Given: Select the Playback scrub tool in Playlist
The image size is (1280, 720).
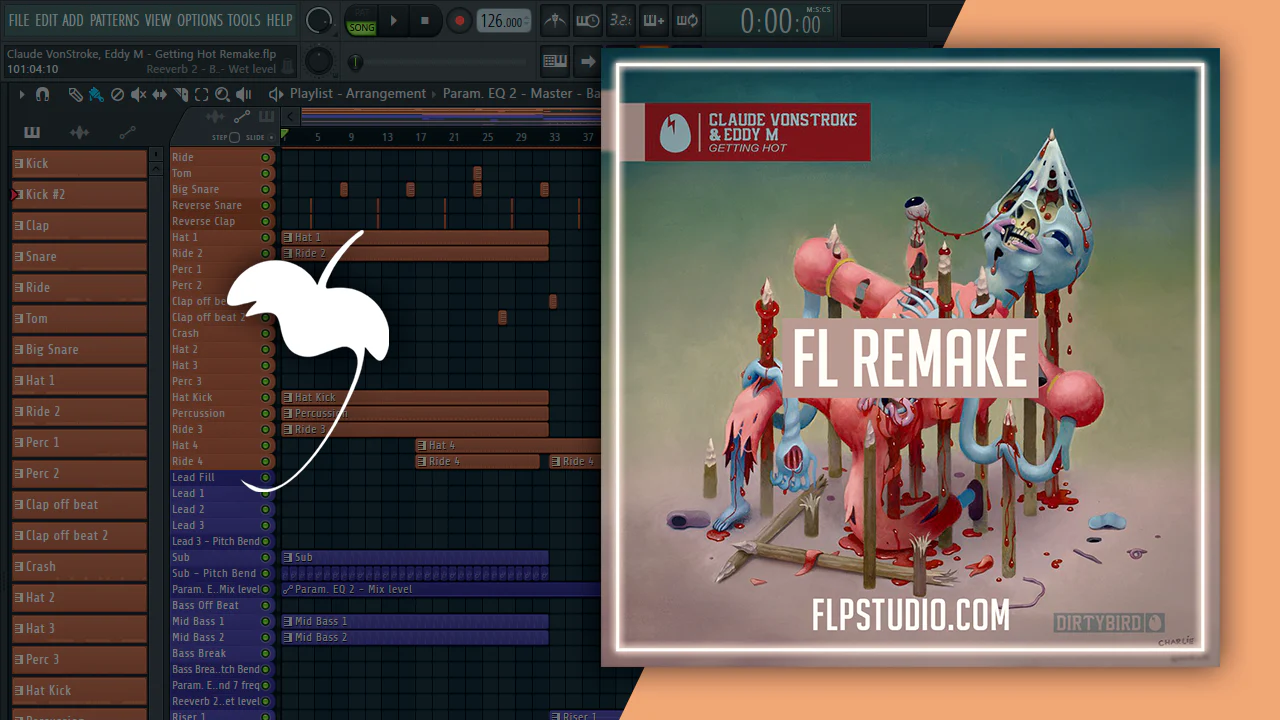Looking at the screenshot, I should point(243,94).
